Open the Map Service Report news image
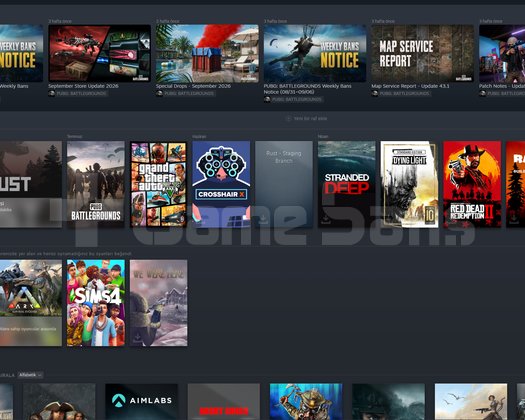 tap(423, 53)
